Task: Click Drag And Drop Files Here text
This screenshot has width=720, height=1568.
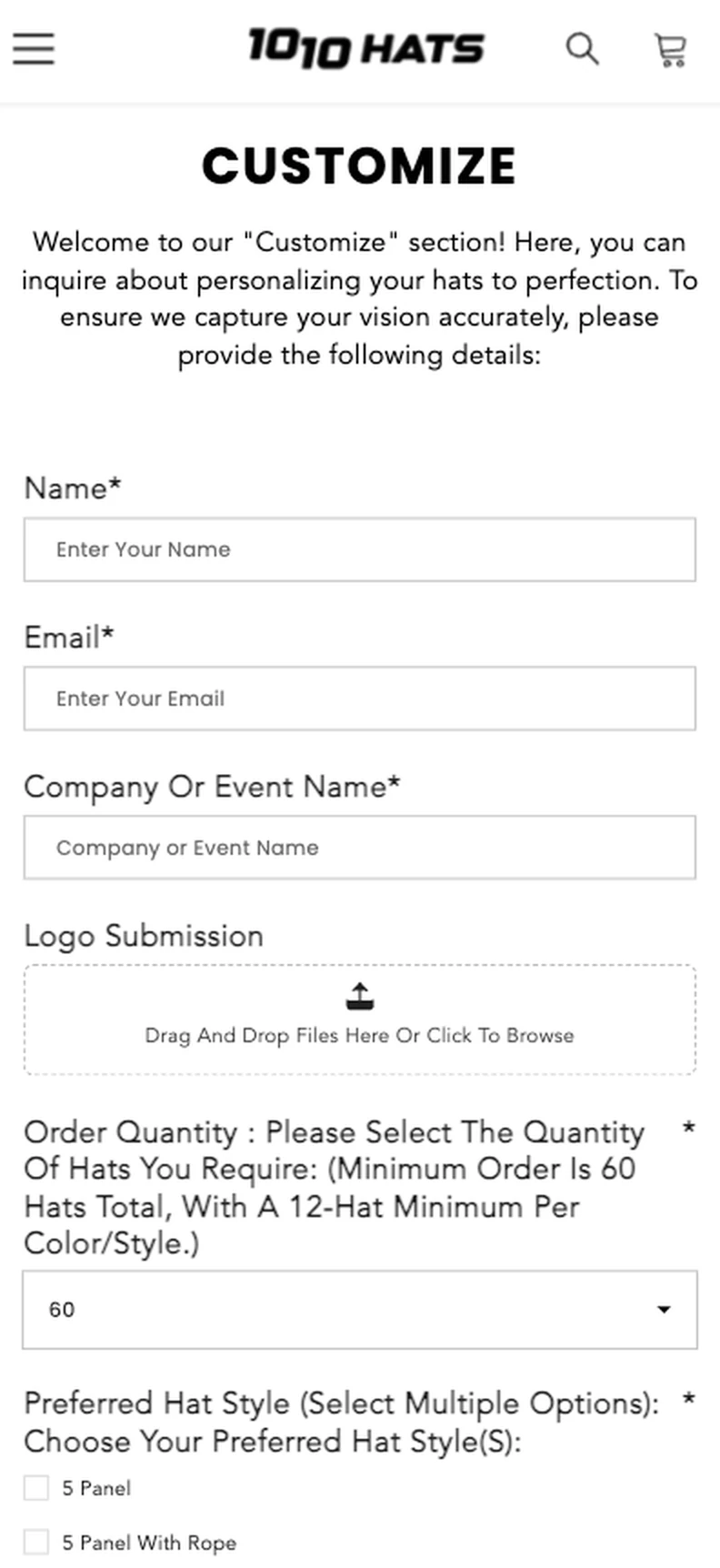Action: [x=360, y=1035]
